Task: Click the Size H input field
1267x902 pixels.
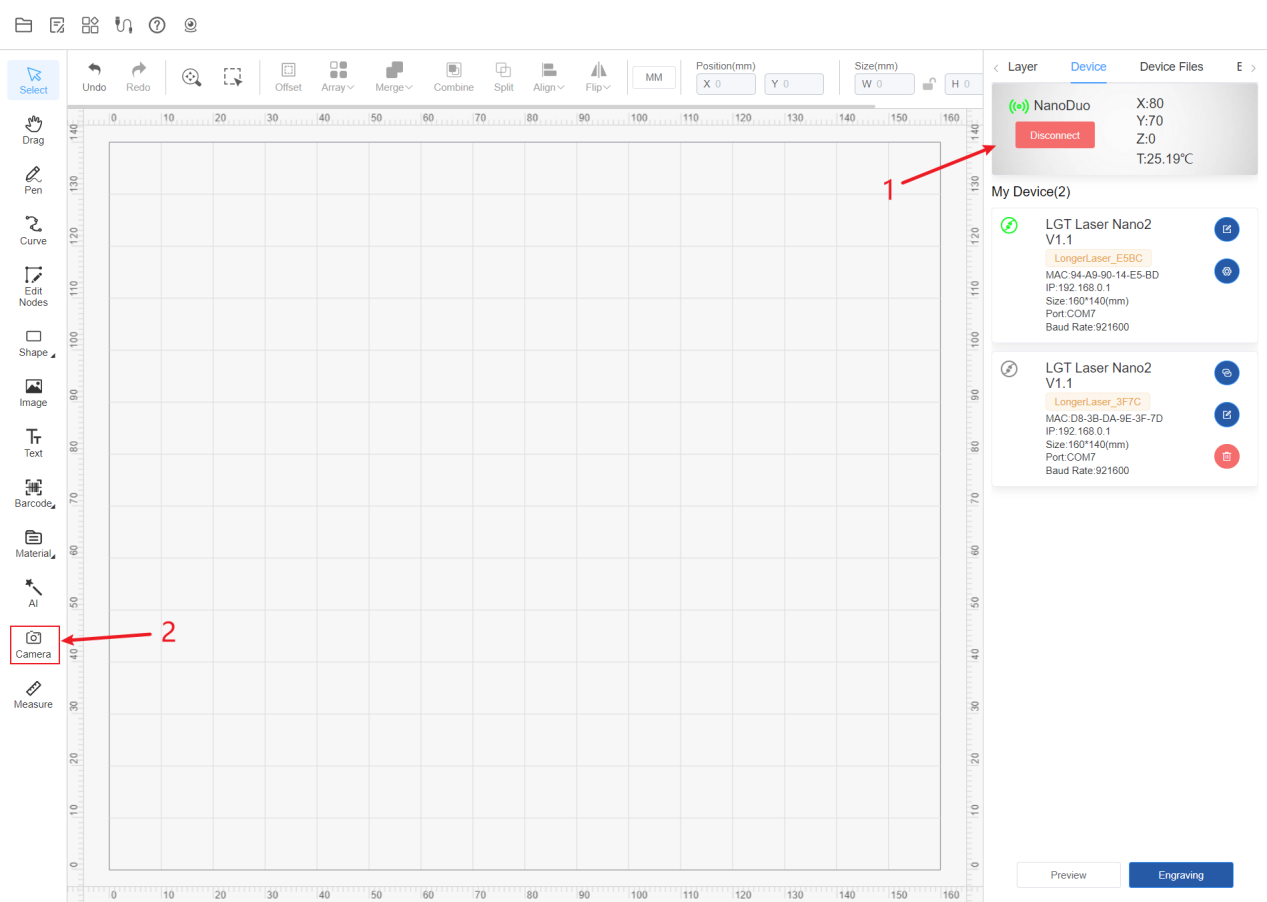Action: 962,84
